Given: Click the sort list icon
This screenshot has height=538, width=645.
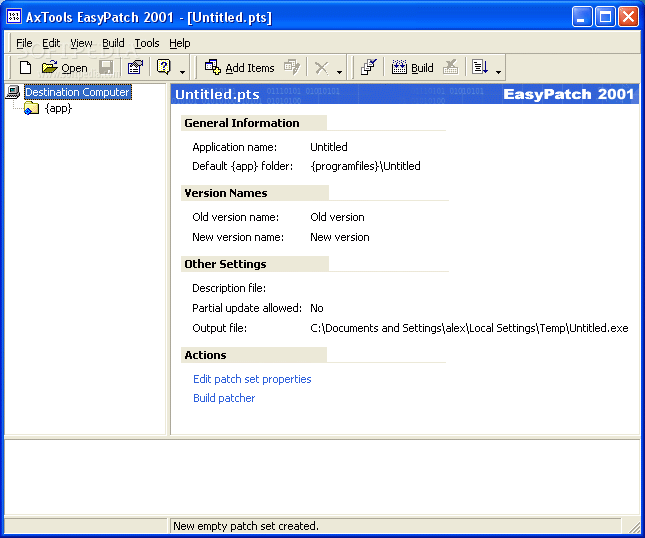Looking at the screenshot, I should [480, 67].
